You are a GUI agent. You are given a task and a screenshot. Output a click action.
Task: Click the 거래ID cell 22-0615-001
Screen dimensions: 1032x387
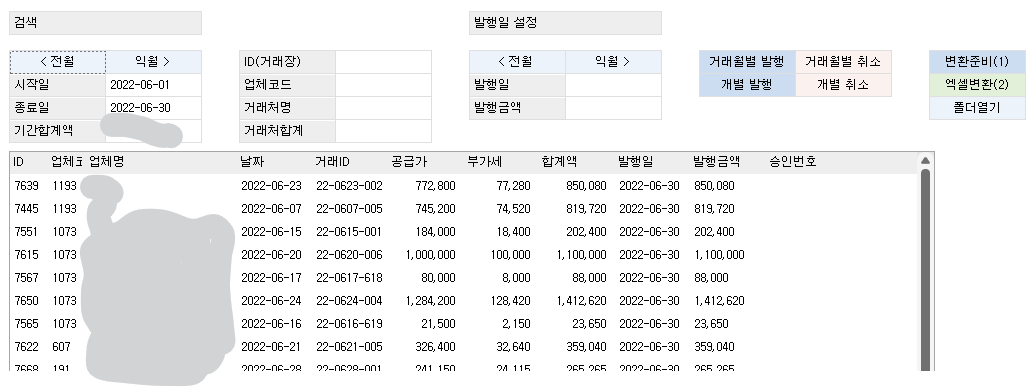tap(349, 232)
